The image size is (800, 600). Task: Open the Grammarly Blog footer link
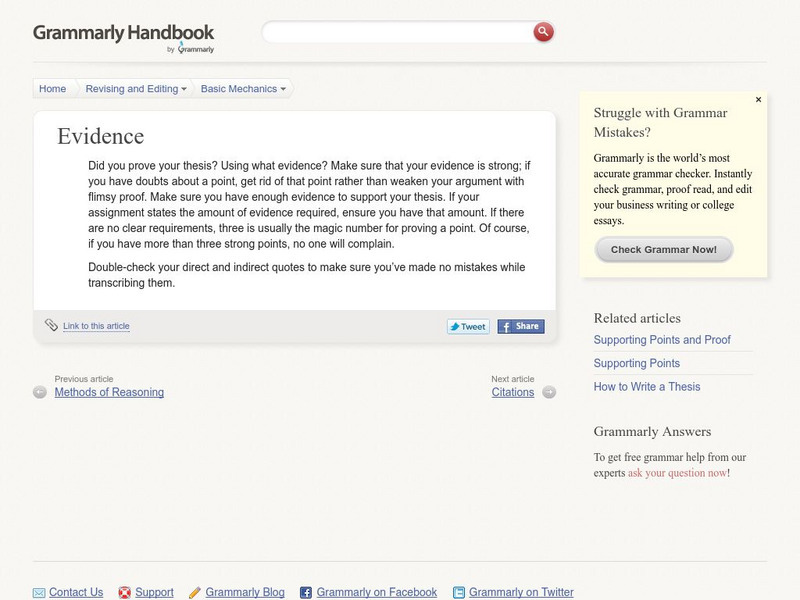click(x=245, y=592)
